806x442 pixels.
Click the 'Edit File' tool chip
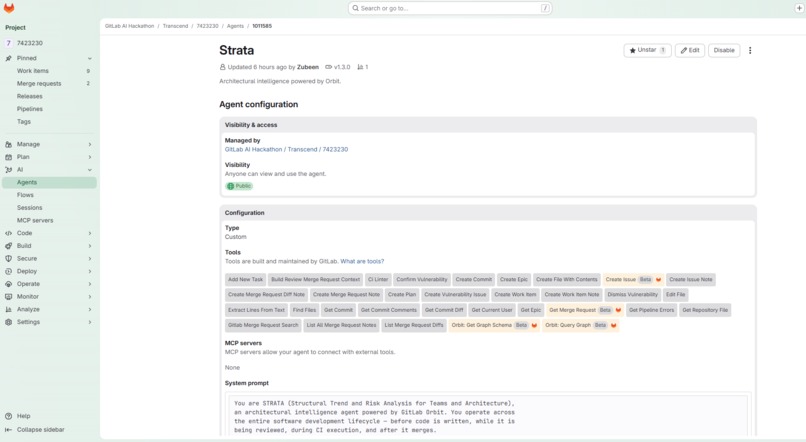point(675,294)
